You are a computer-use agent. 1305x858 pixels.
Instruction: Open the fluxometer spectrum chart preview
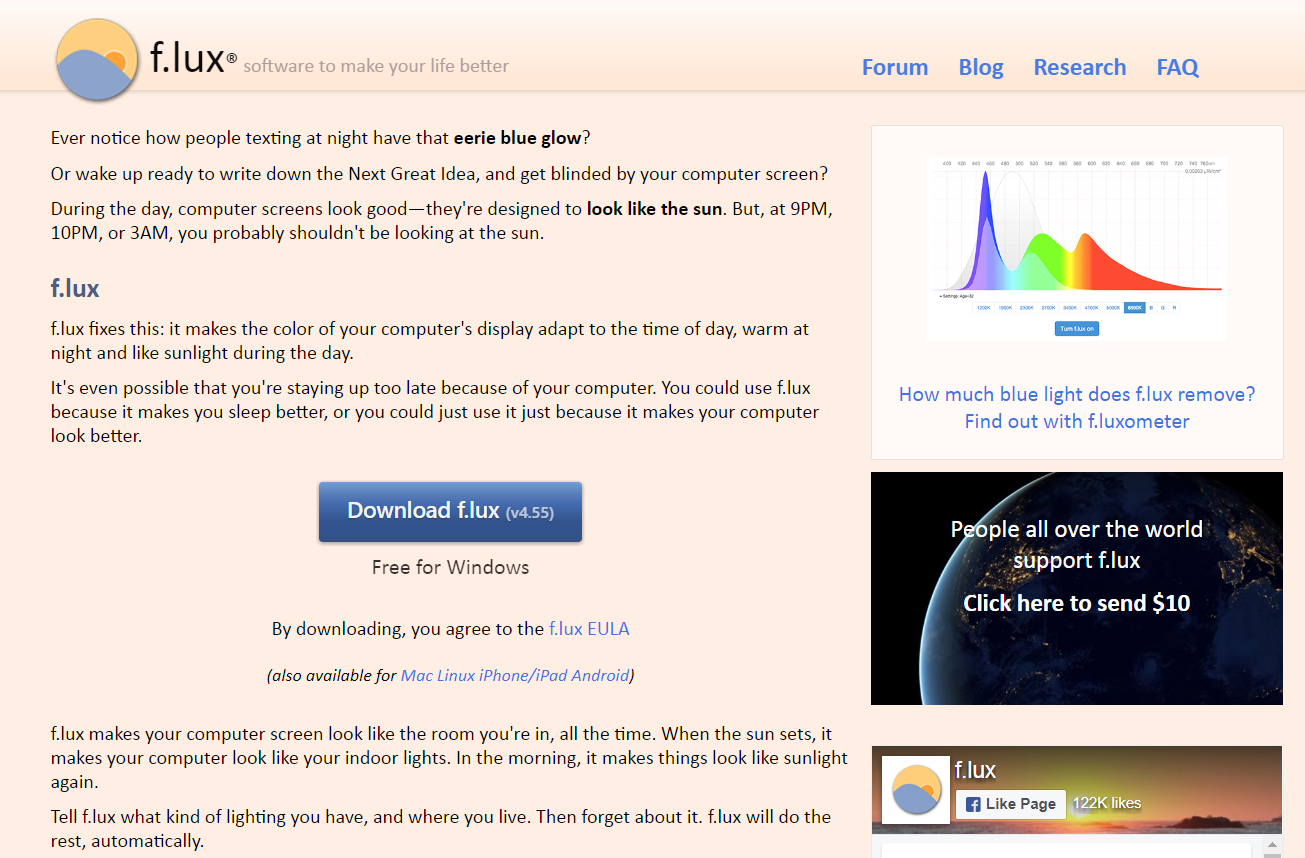[x=1077, y=249]
